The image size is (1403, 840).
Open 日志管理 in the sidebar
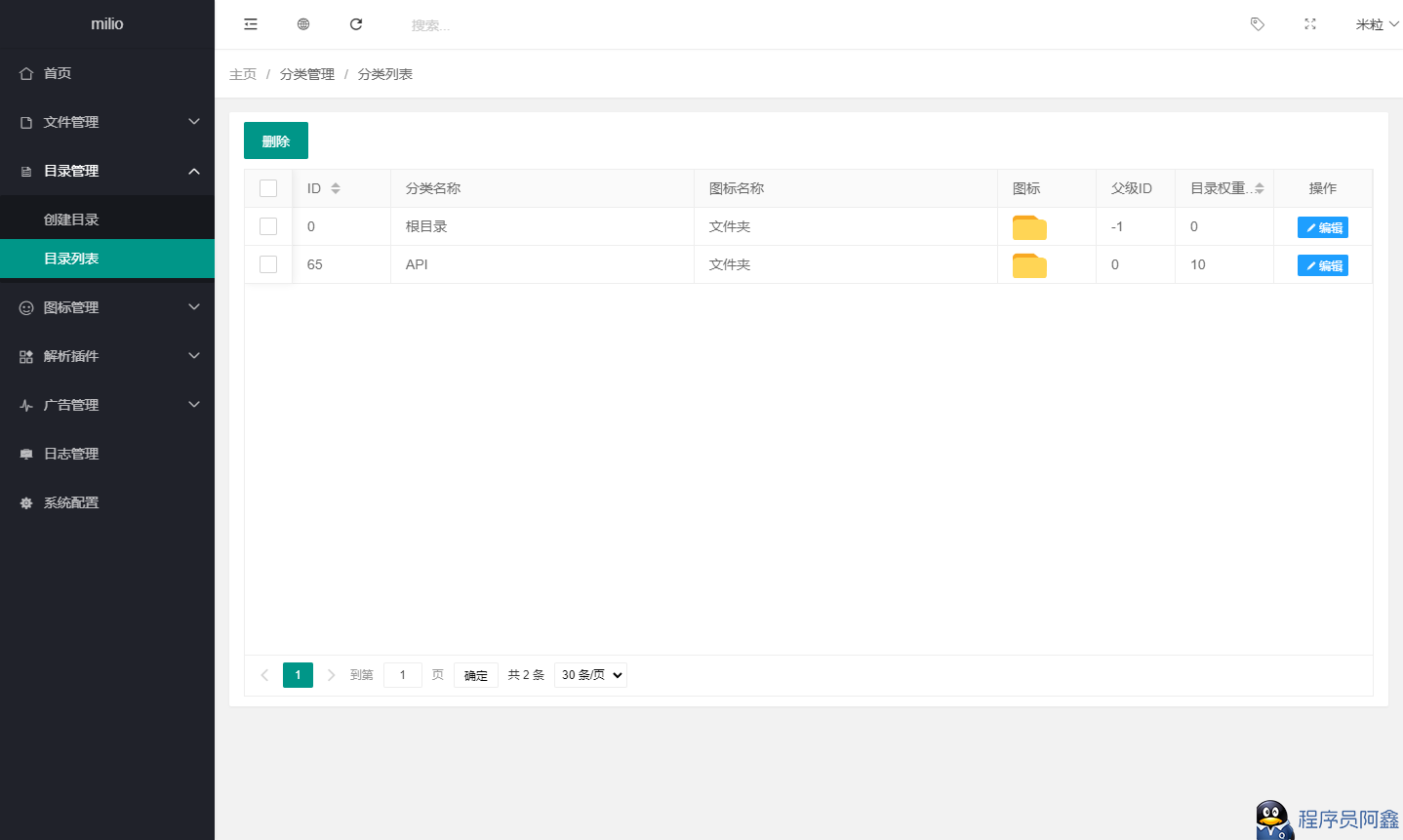[x=107, y=454]
